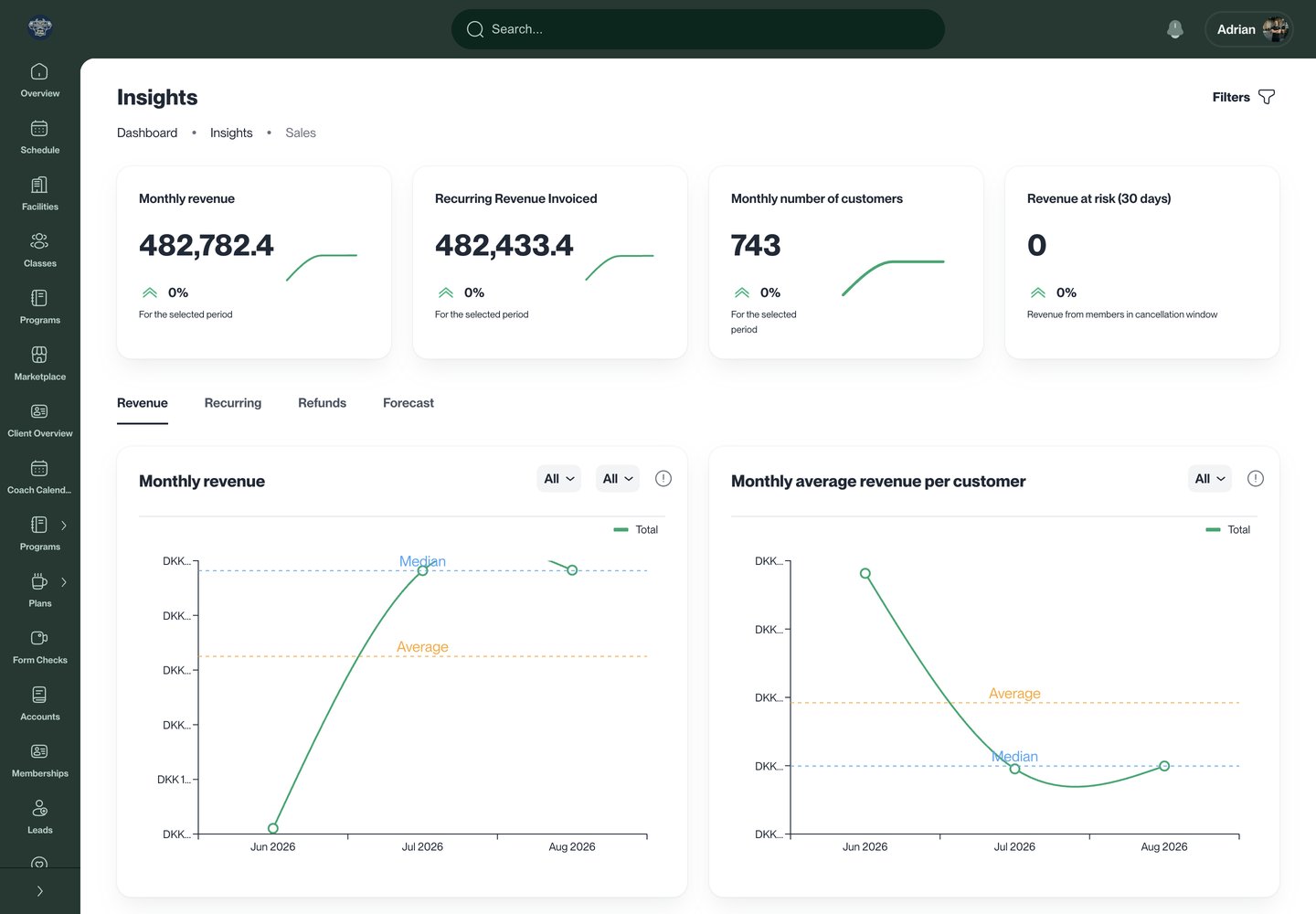Click the info icon on the average revenue per customer chart
This screenshot has height=914, width=1316.
[x=1256, y=479]
